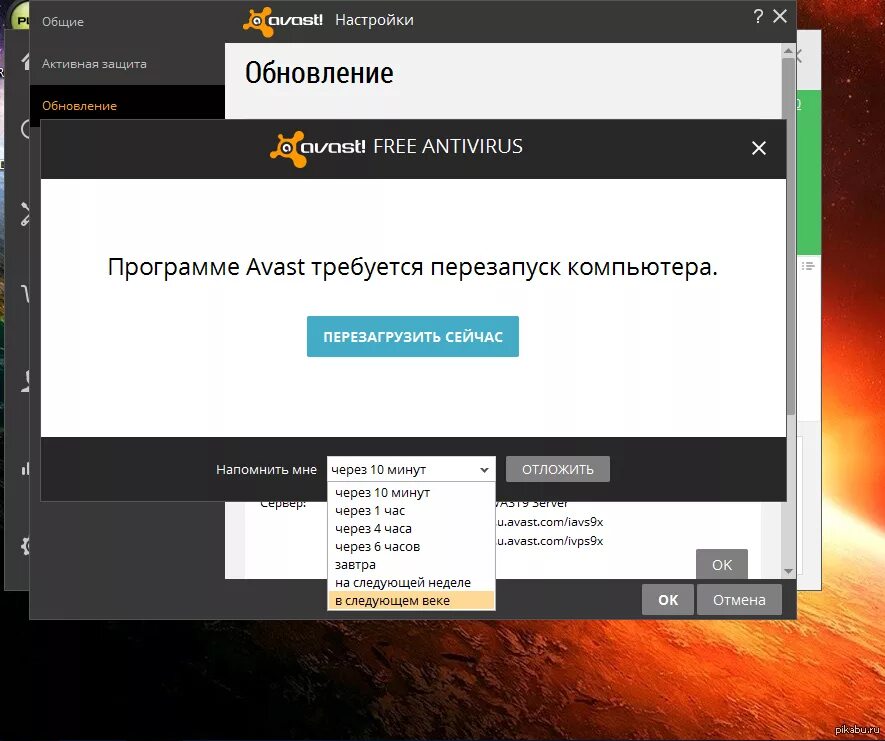
Task: Choose 'в следующем веке' reminder option
Action: click(x=411, y=600)
